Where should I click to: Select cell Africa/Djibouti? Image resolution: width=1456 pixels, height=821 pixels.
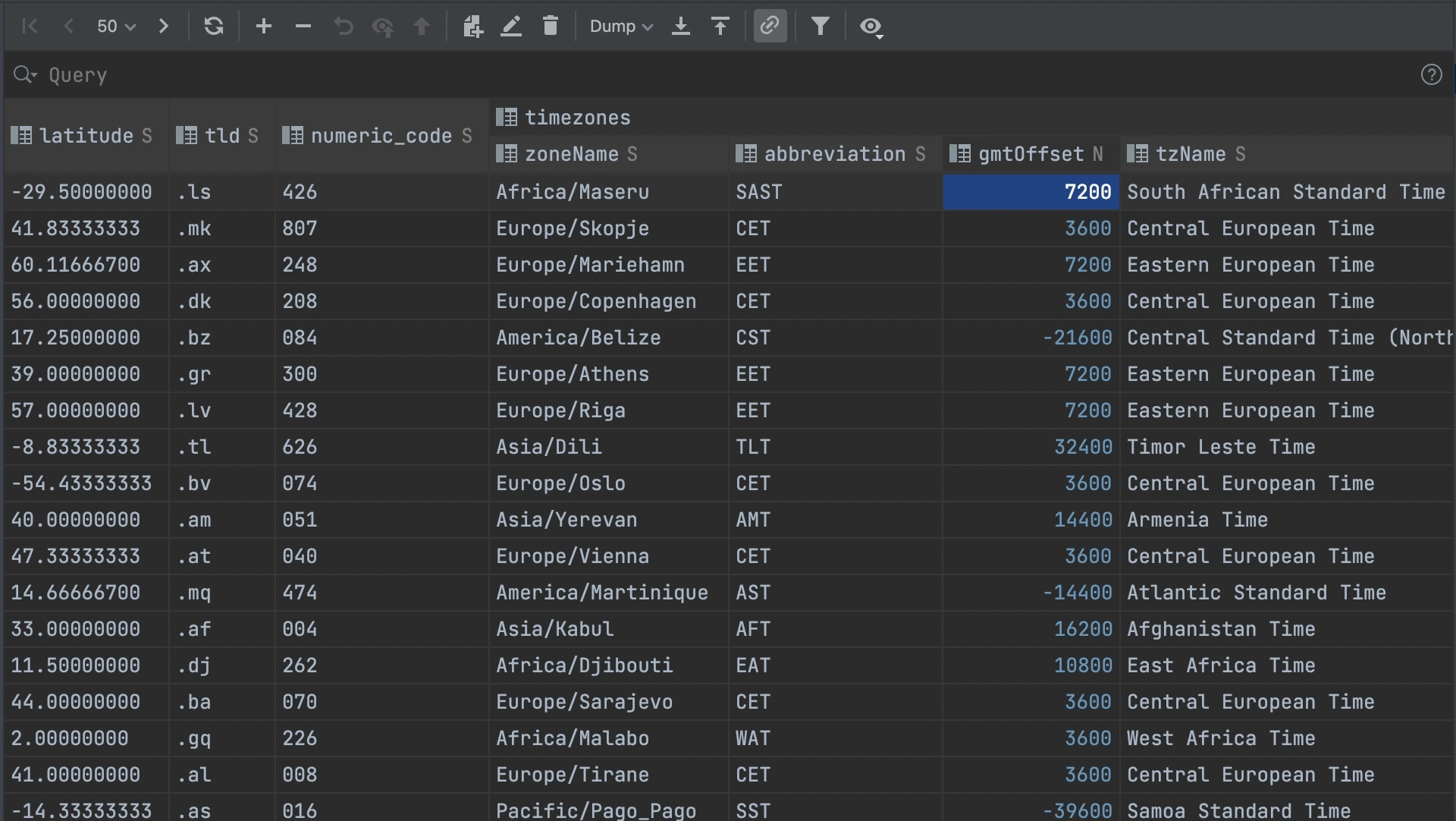tap(609, 665)
